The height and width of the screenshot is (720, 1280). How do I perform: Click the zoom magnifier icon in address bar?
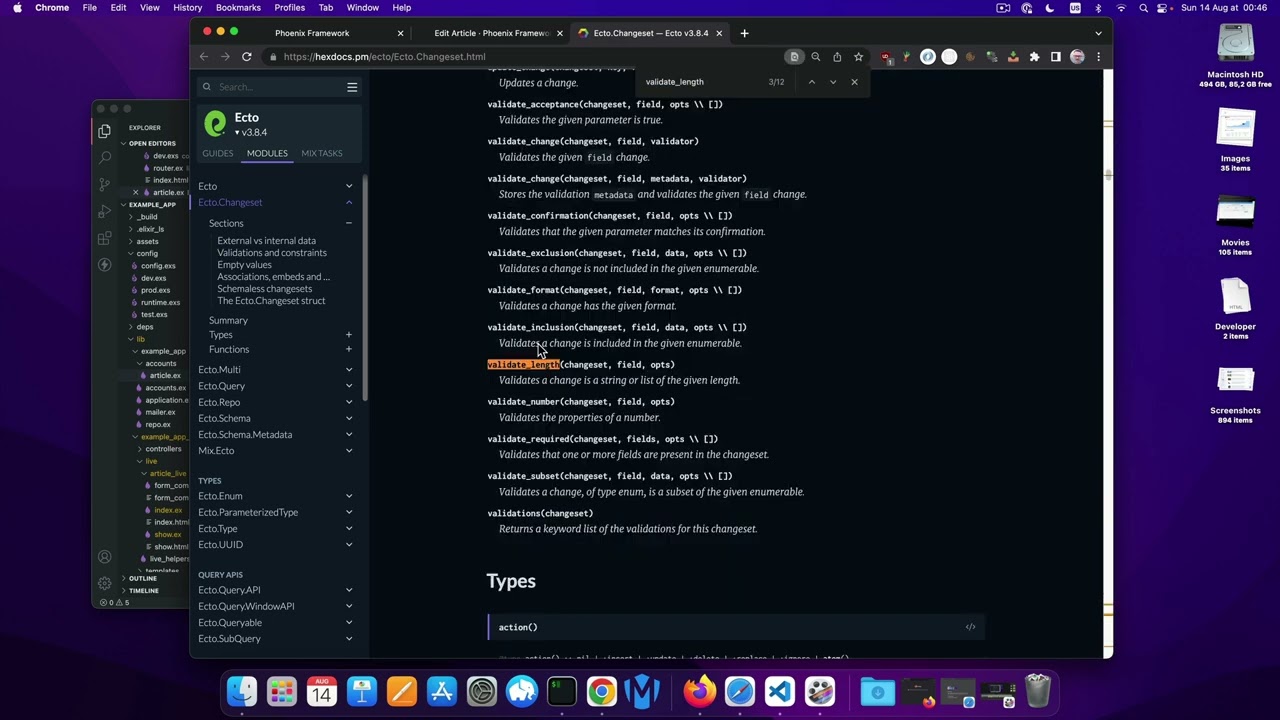816,57
